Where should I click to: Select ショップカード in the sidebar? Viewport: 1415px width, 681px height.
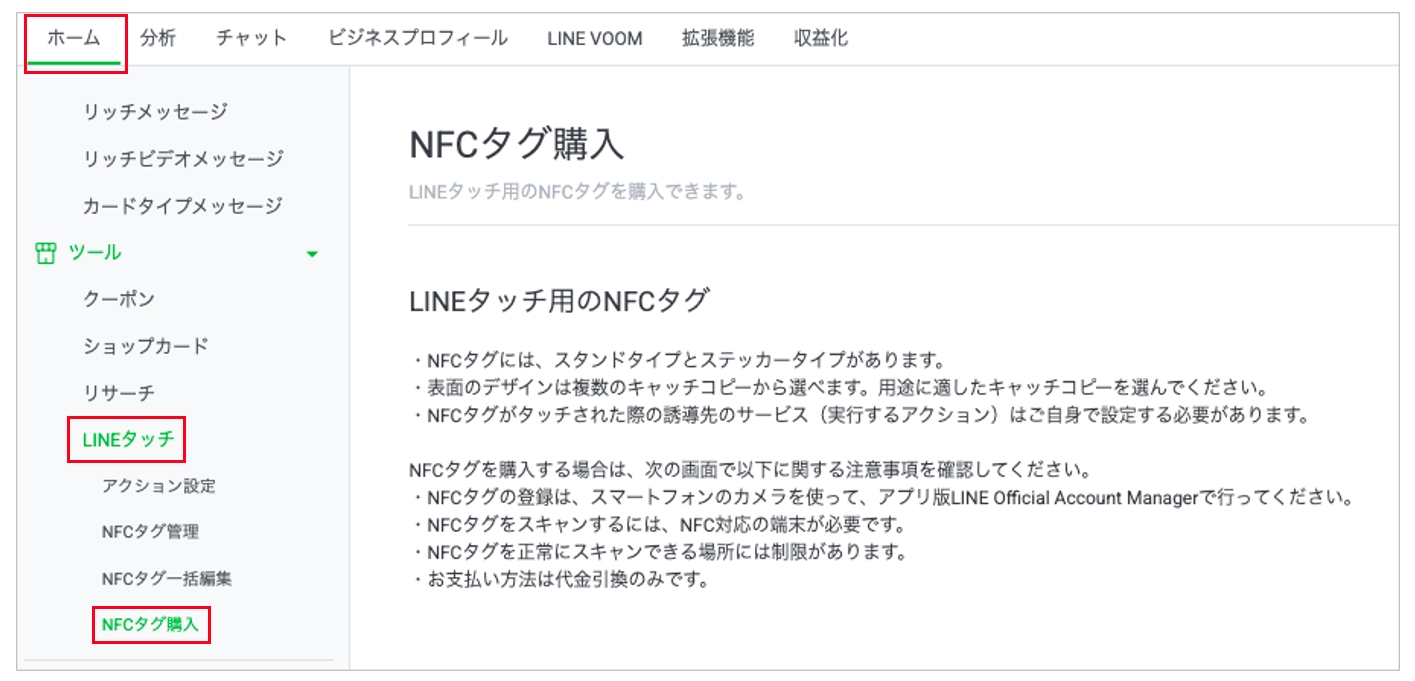pos(146,347)
